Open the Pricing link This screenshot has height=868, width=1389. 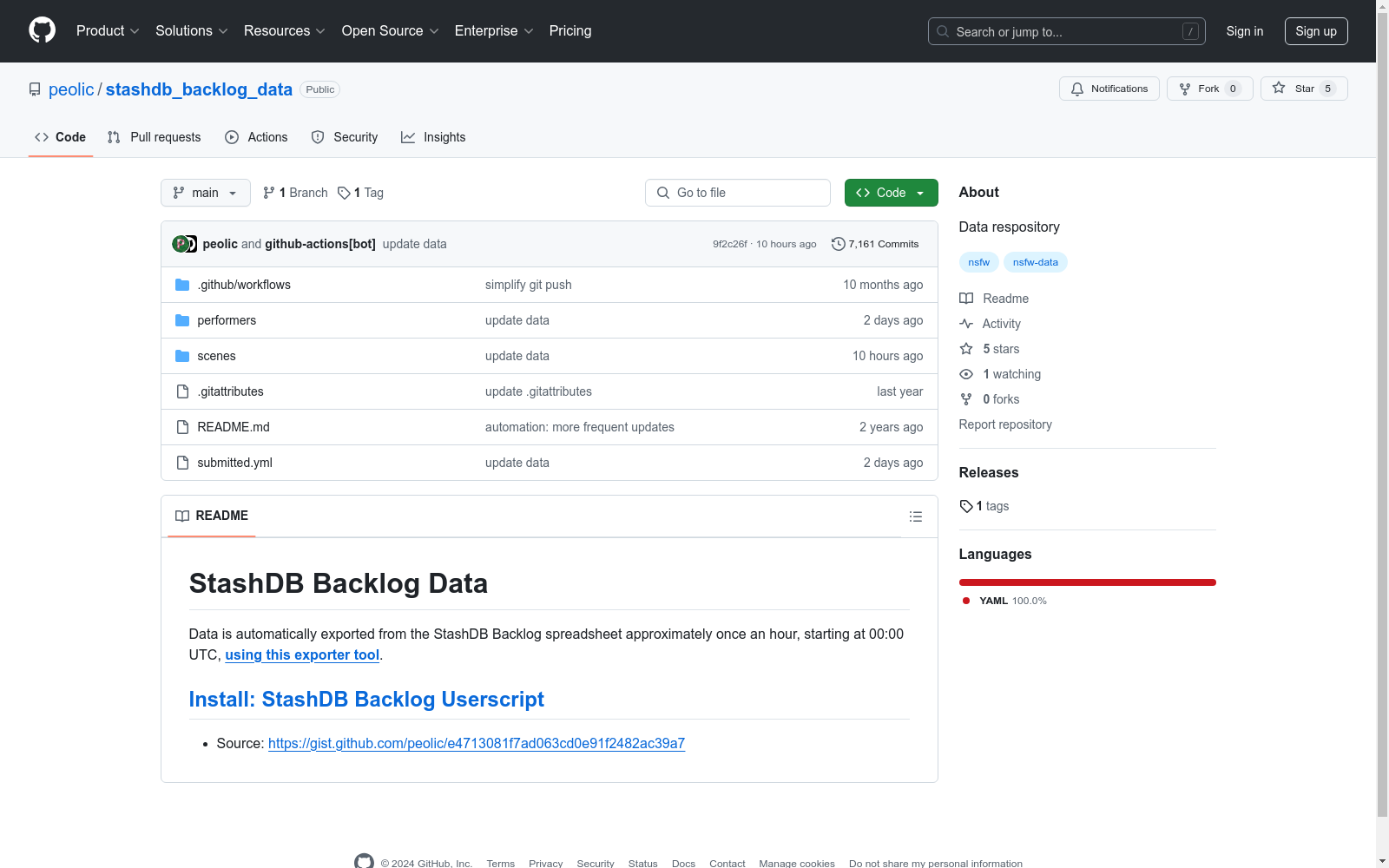(x=570, y=30)
